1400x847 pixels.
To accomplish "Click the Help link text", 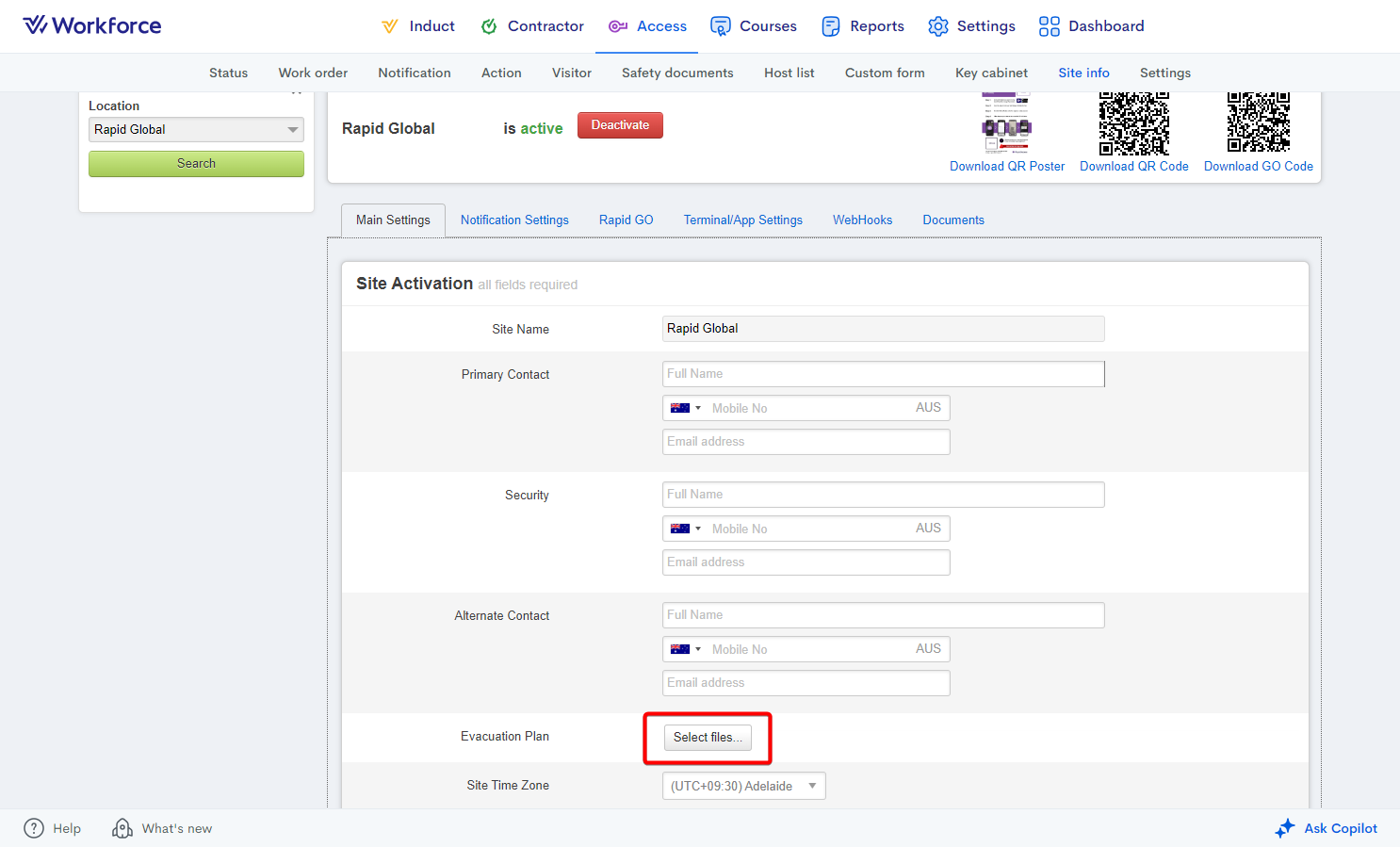I will click(67, 828).
